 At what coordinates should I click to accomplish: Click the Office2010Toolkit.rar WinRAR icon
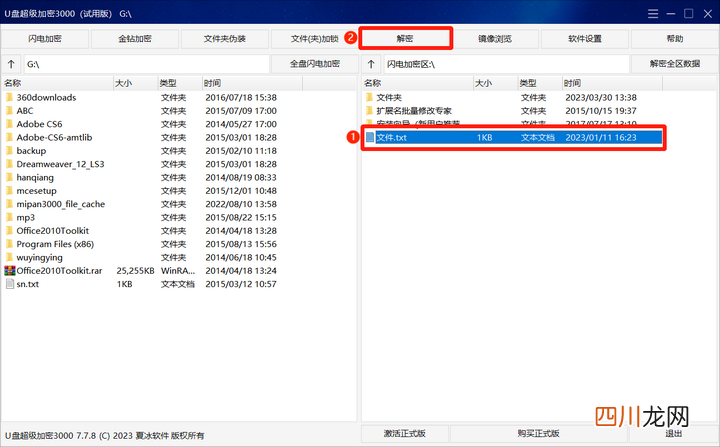(x=10, y=271)
